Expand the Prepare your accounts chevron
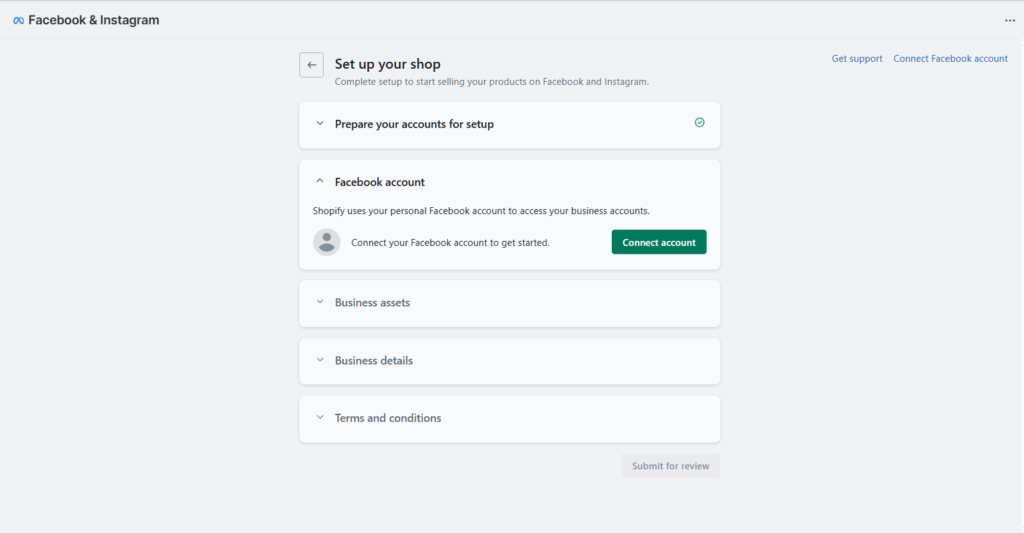 [x=320, y=124]
